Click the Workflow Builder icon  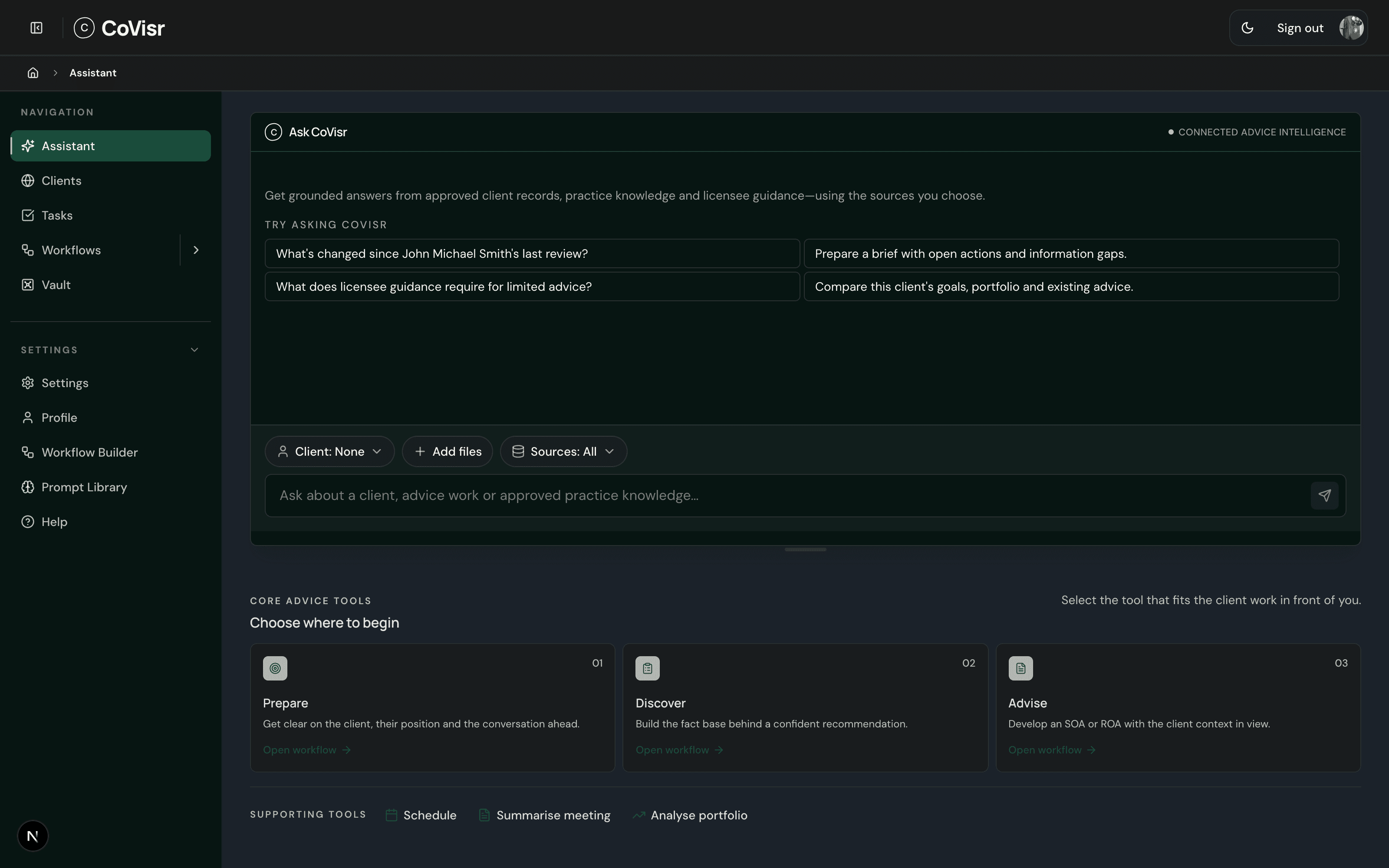click(x=27, y=452)
